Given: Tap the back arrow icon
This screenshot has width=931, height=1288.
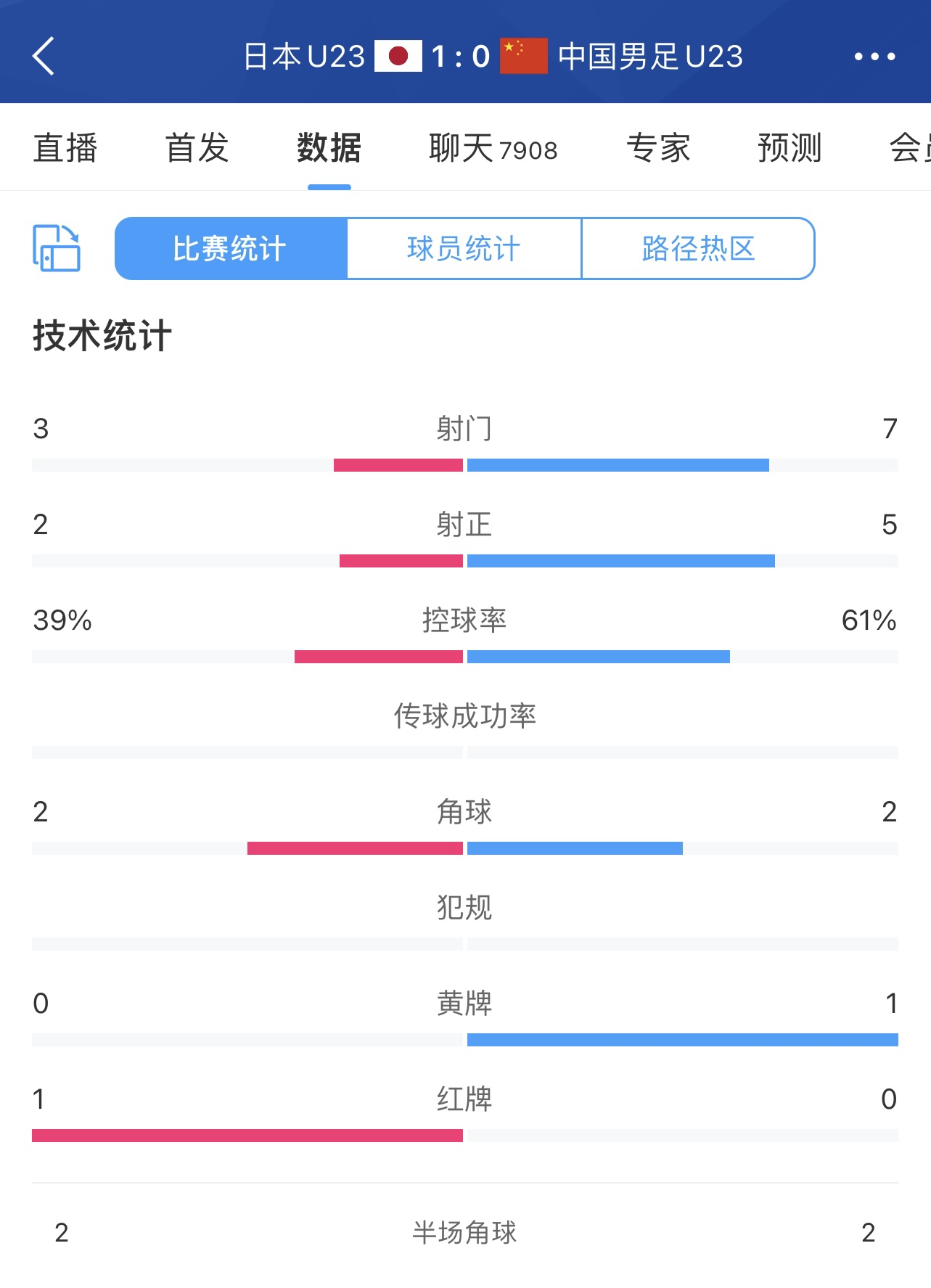Looking at the screenshot, I should click(x=44, y=56).
